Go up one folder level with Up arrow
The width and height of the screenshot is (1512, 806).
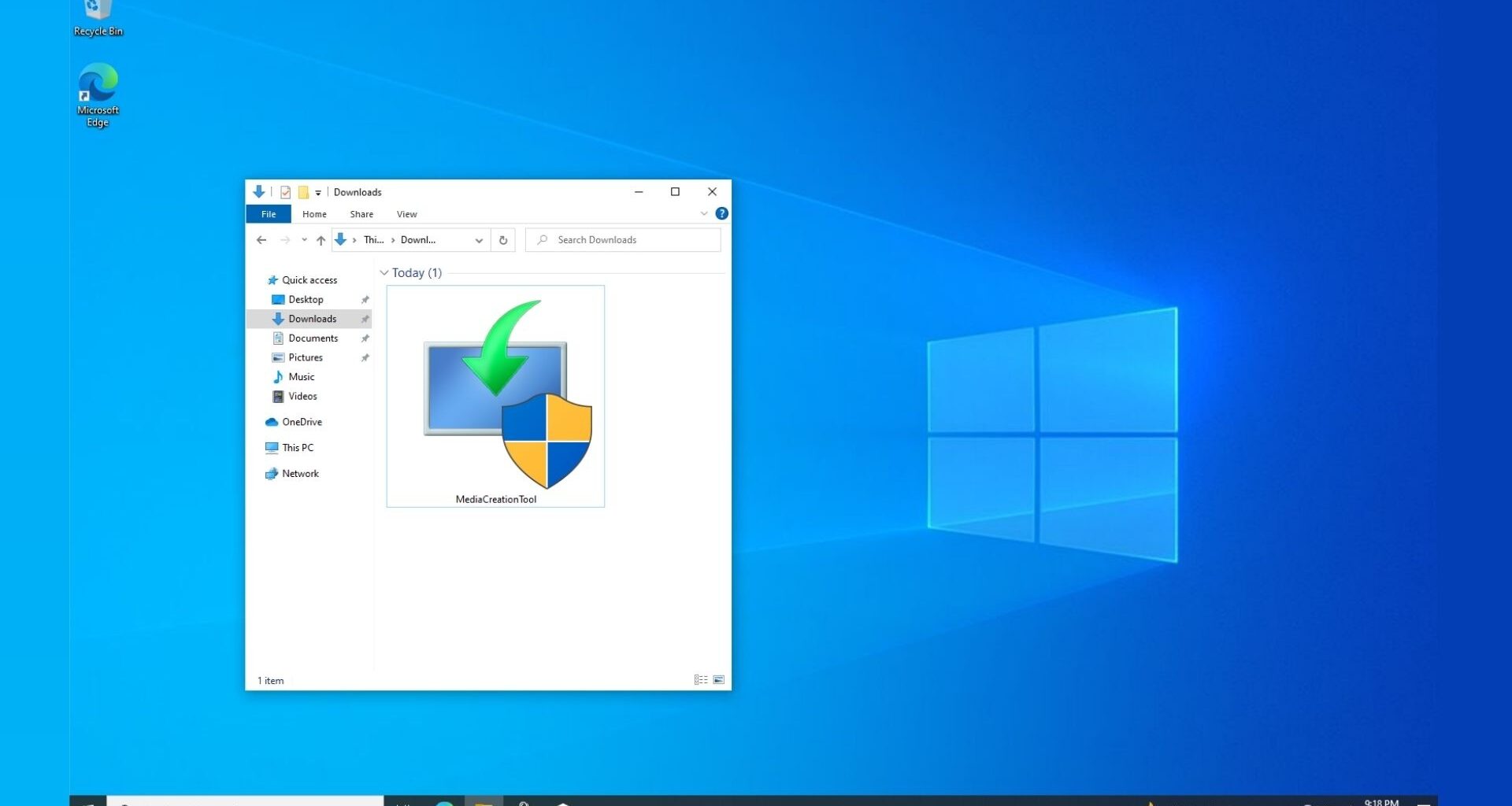click(321, 240)
